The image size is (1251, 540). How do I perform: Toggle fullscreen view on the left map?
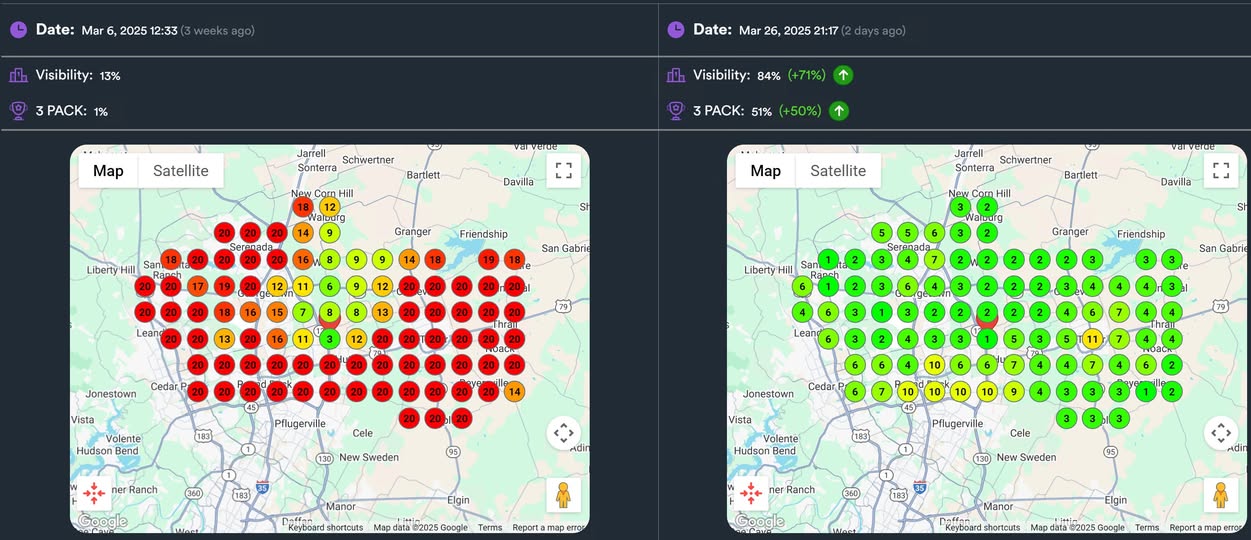tap(563, 170)
